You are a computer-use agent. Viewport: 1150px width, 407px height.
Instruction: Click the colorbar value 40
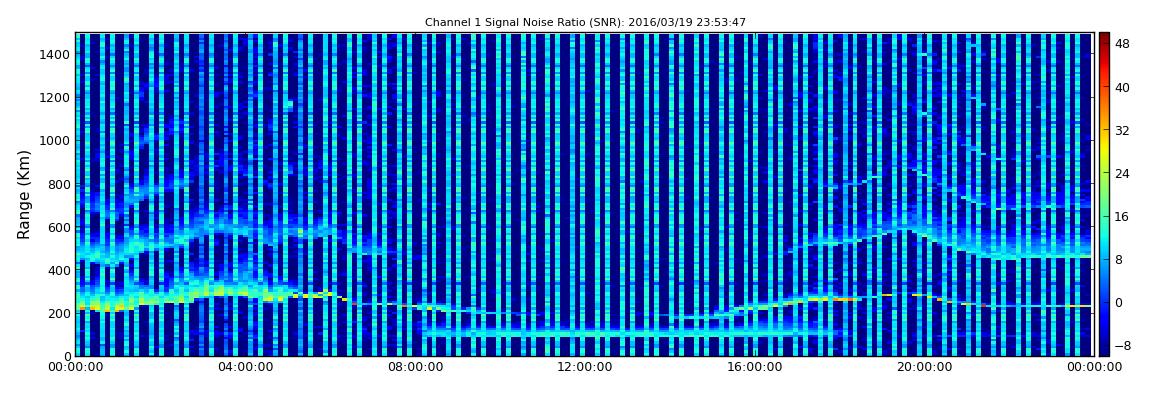point(1122,88)
